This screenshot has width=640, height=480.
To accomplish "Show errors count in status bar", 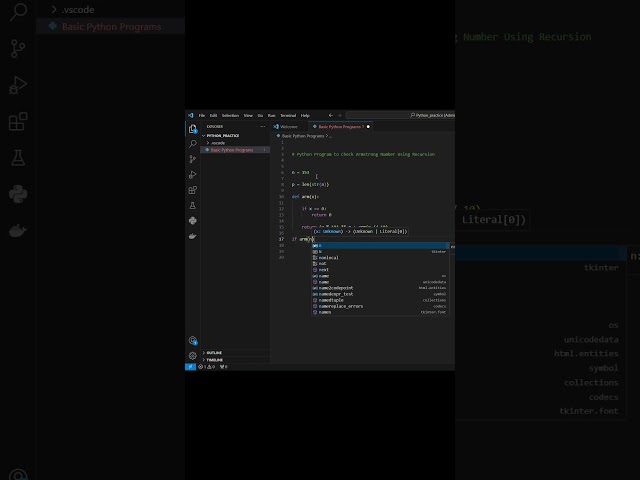I will (202, 367).
